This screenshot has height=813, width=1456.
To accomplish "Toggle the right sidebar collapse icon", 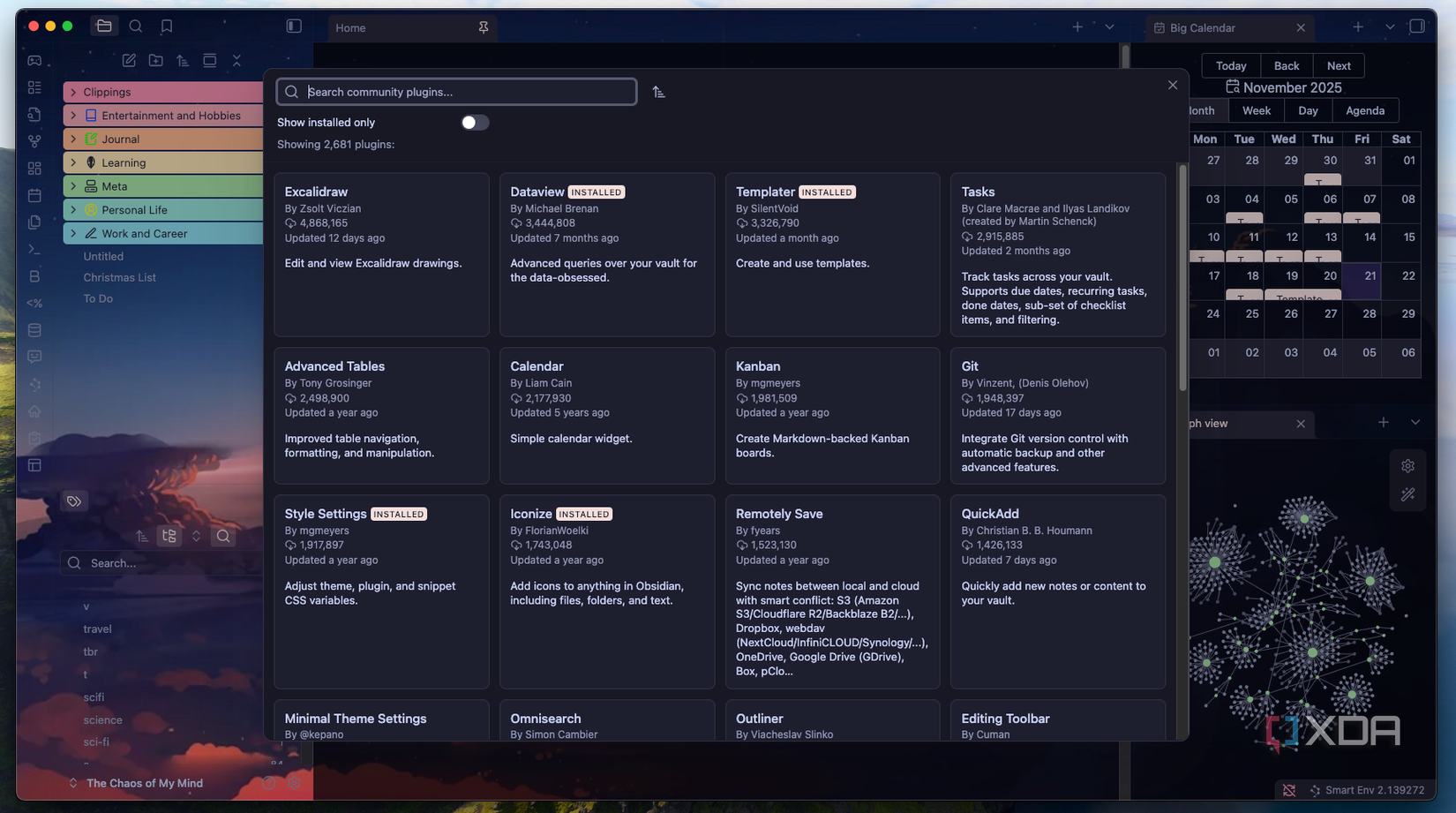I will (1417, 26).
